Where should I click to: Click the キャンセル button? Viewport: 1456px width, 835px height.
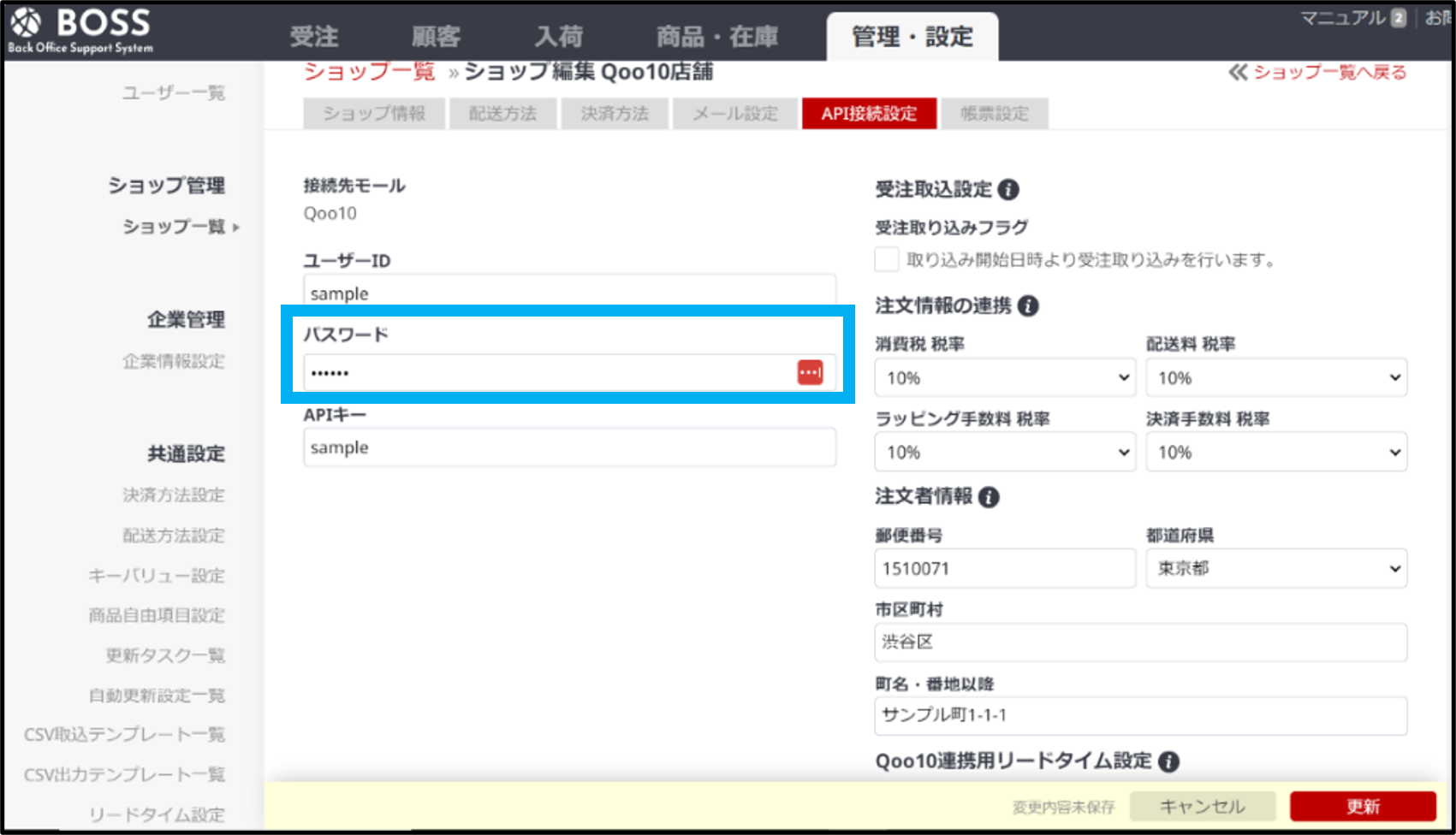1202,807
